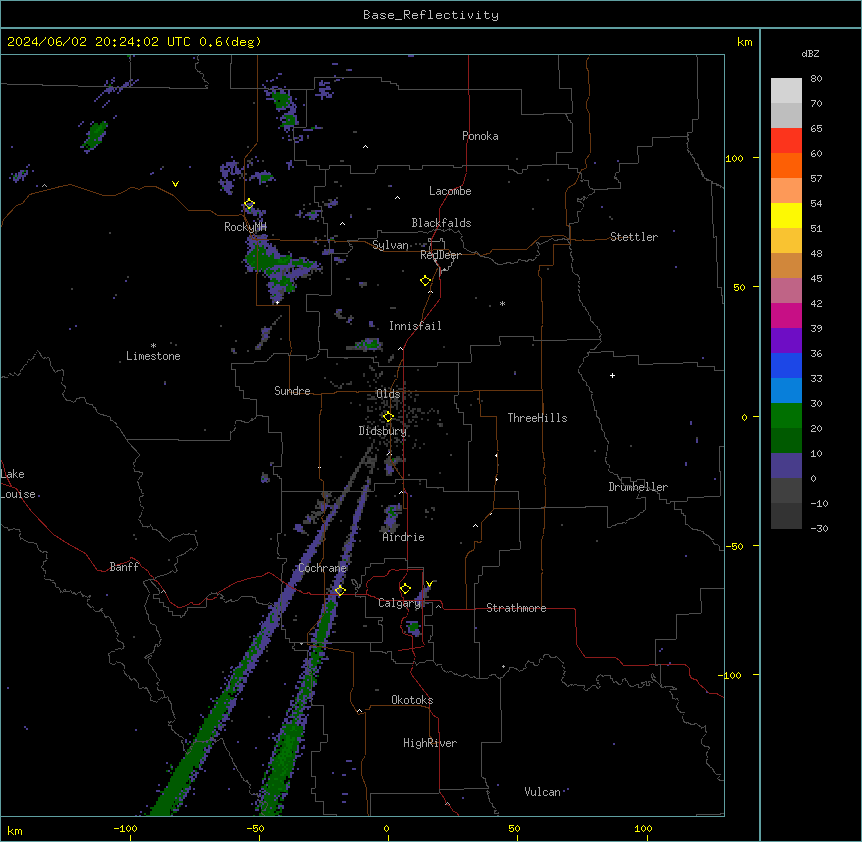The height and width of the screenshot is (842, 862).
Task: Click the Cochrane city label
Action: [x=323, y=568]
